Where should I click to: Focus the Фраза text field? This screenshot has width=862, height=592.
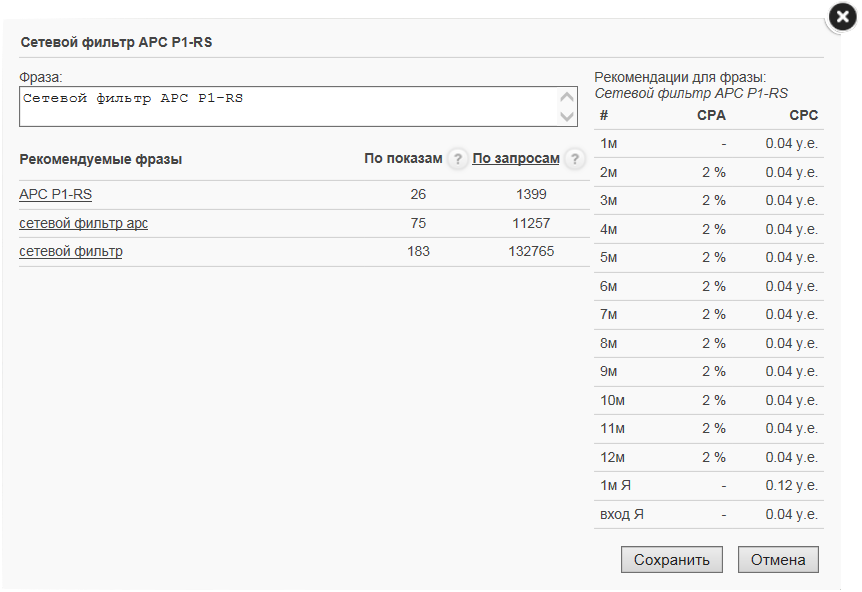298,106
